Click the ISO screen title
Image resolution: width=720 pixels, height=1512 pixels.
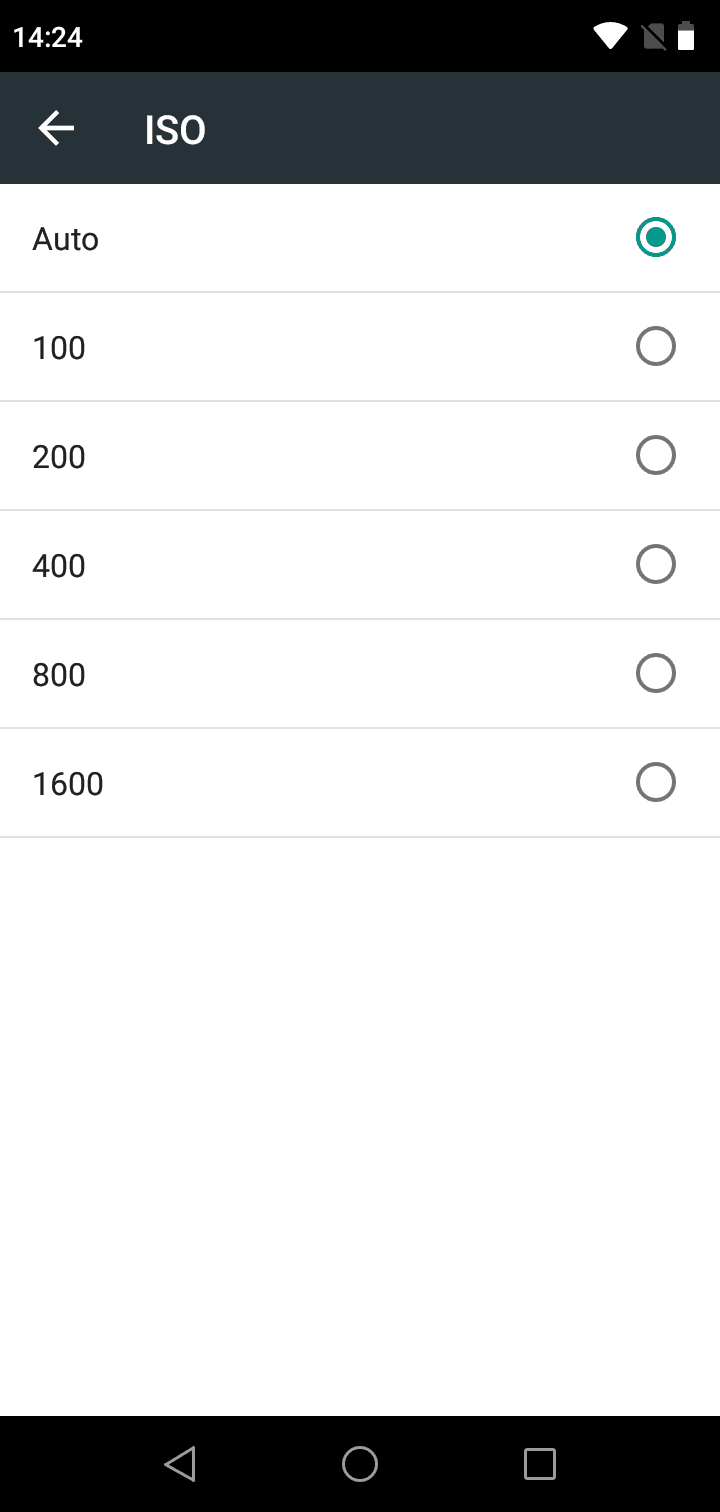pyautogui.click(x=175, y=131)
